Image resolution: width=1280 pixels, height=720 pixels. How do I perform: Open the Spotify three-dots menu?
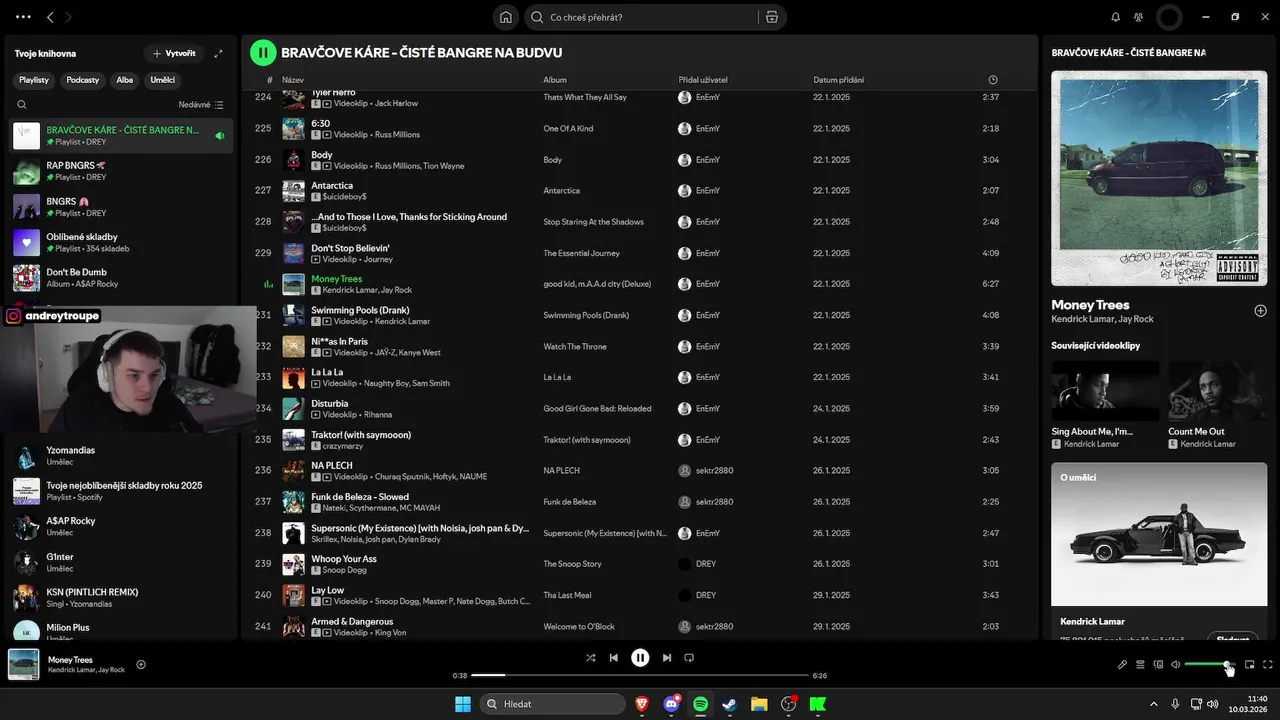click(23, 17)
